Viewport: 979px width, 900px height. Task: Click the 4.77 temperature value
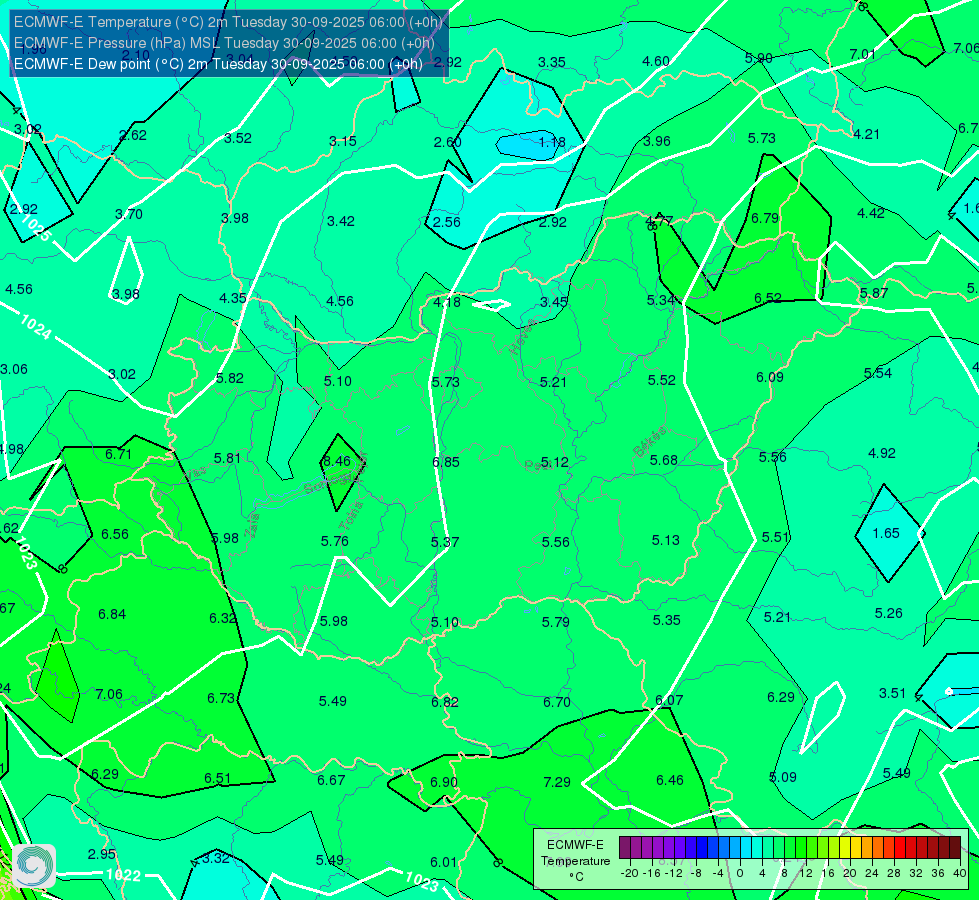[x=659, y=220]
